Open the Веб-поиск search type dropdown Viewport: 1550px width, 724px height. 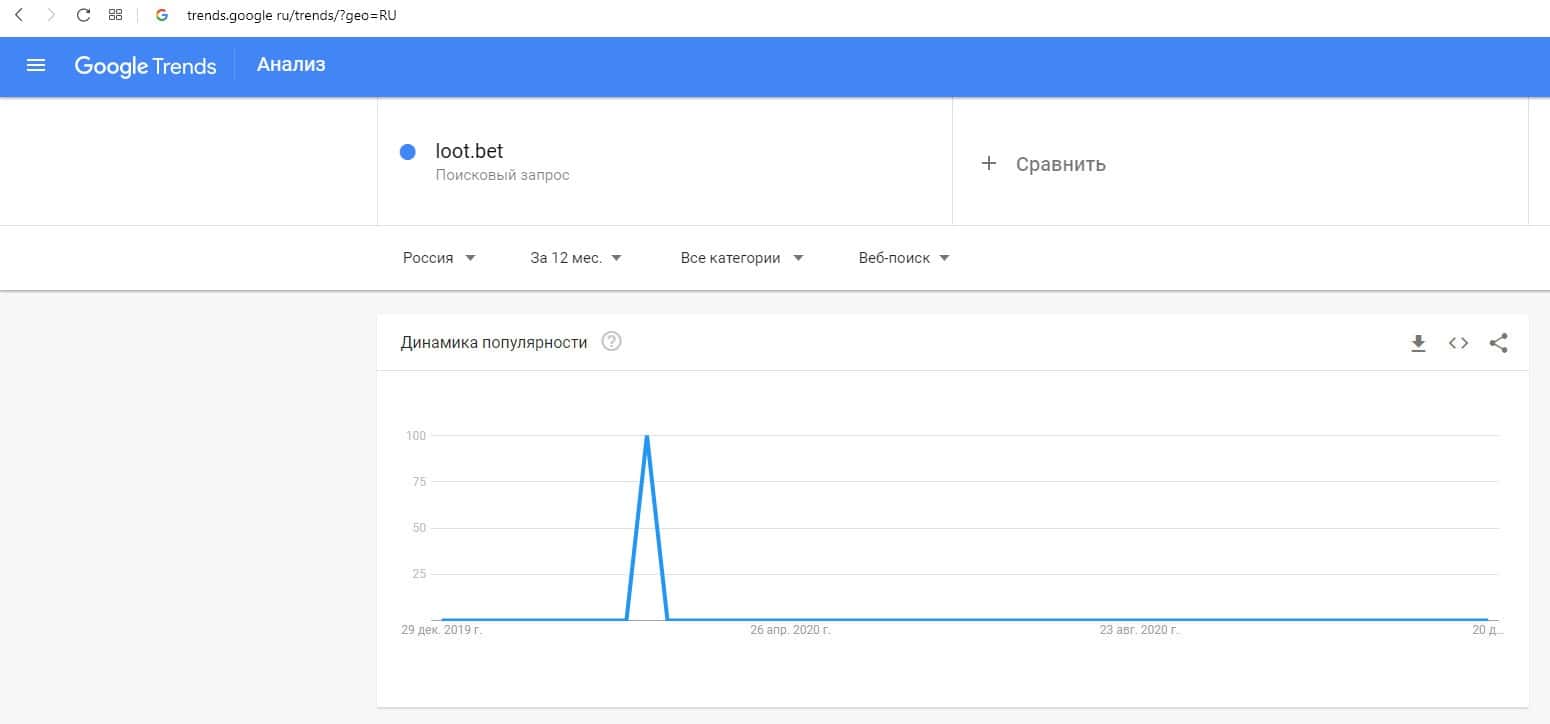pyautogui.click(x=904, y=258)
